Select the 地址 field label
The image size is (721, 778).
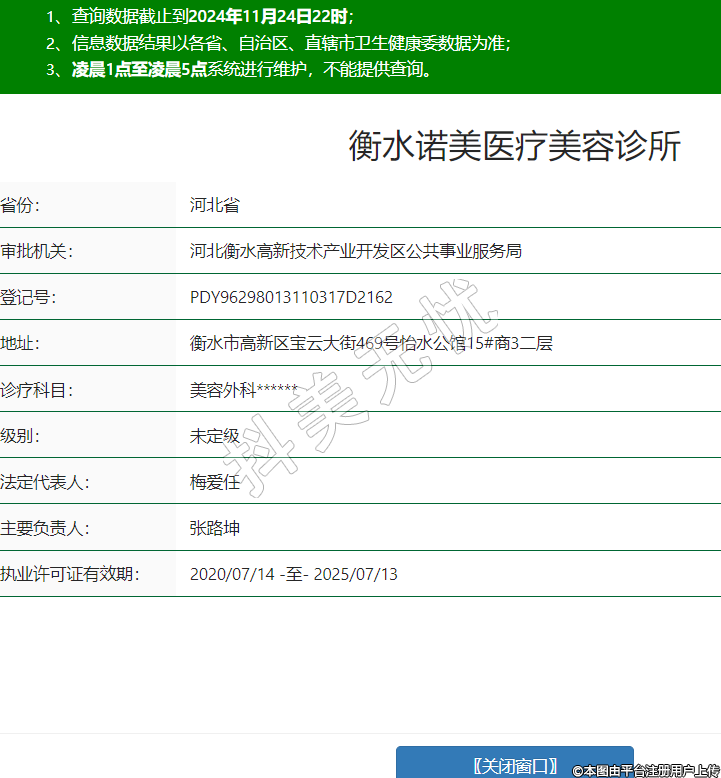[21, 343]
